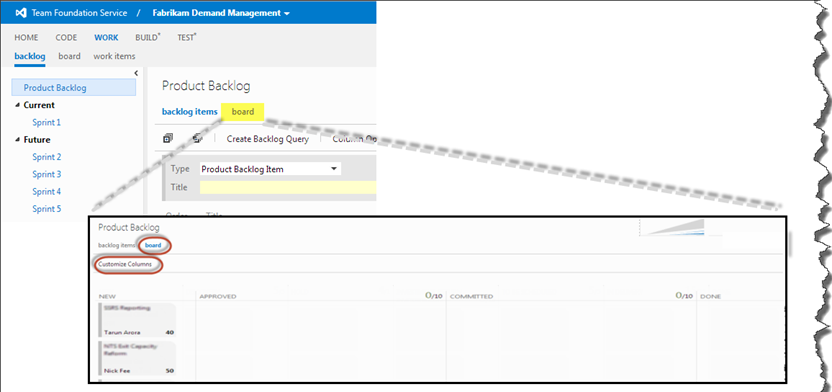
Task: Click Customize Columns on the board
Action: coord(125,264)
